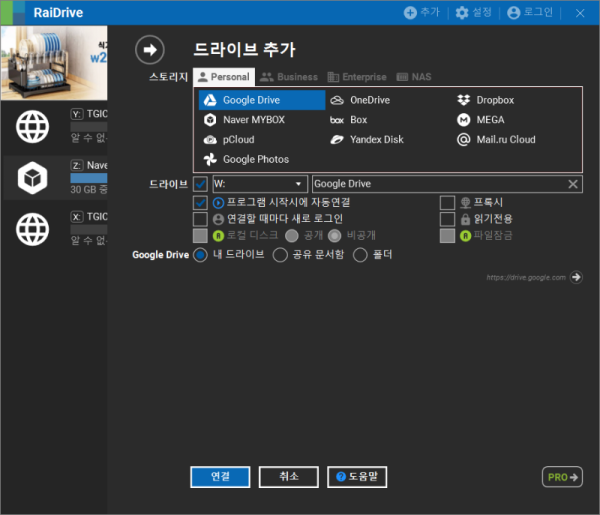Screen dimensions: 600x515
Task: Switch to the Business storage tab
Action: [289, 77]
